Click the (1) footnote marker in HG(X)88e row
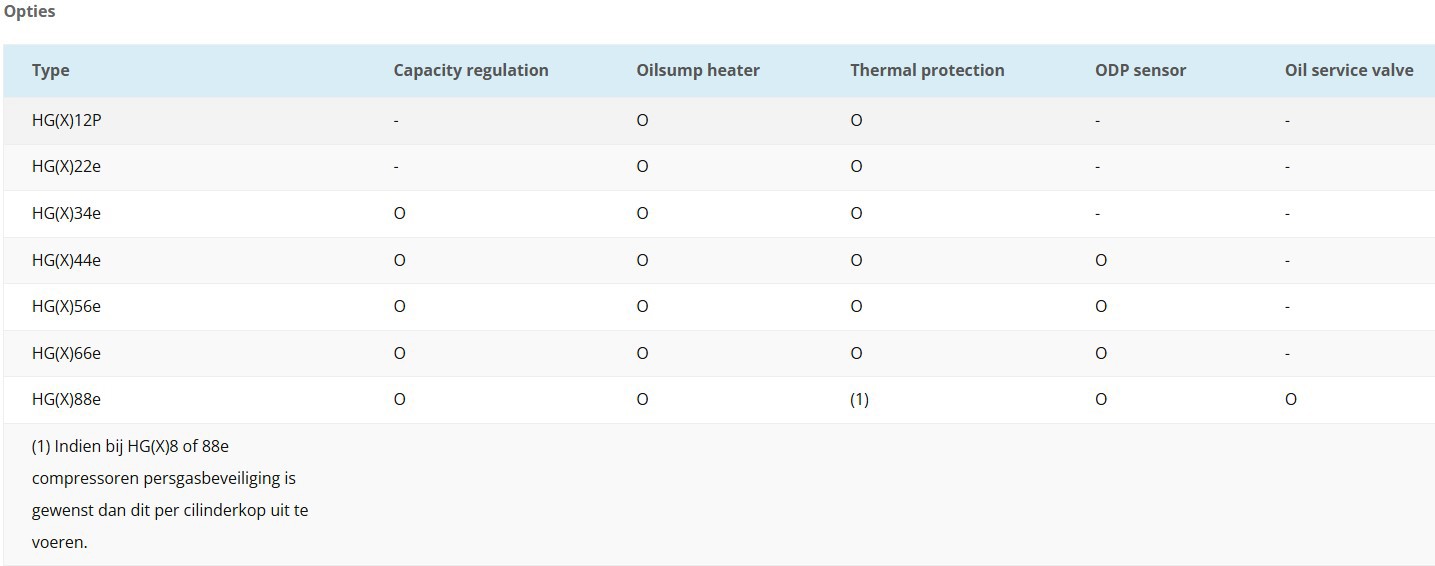1435x566 pixels. pyautogui.click(x=859, y=399)
